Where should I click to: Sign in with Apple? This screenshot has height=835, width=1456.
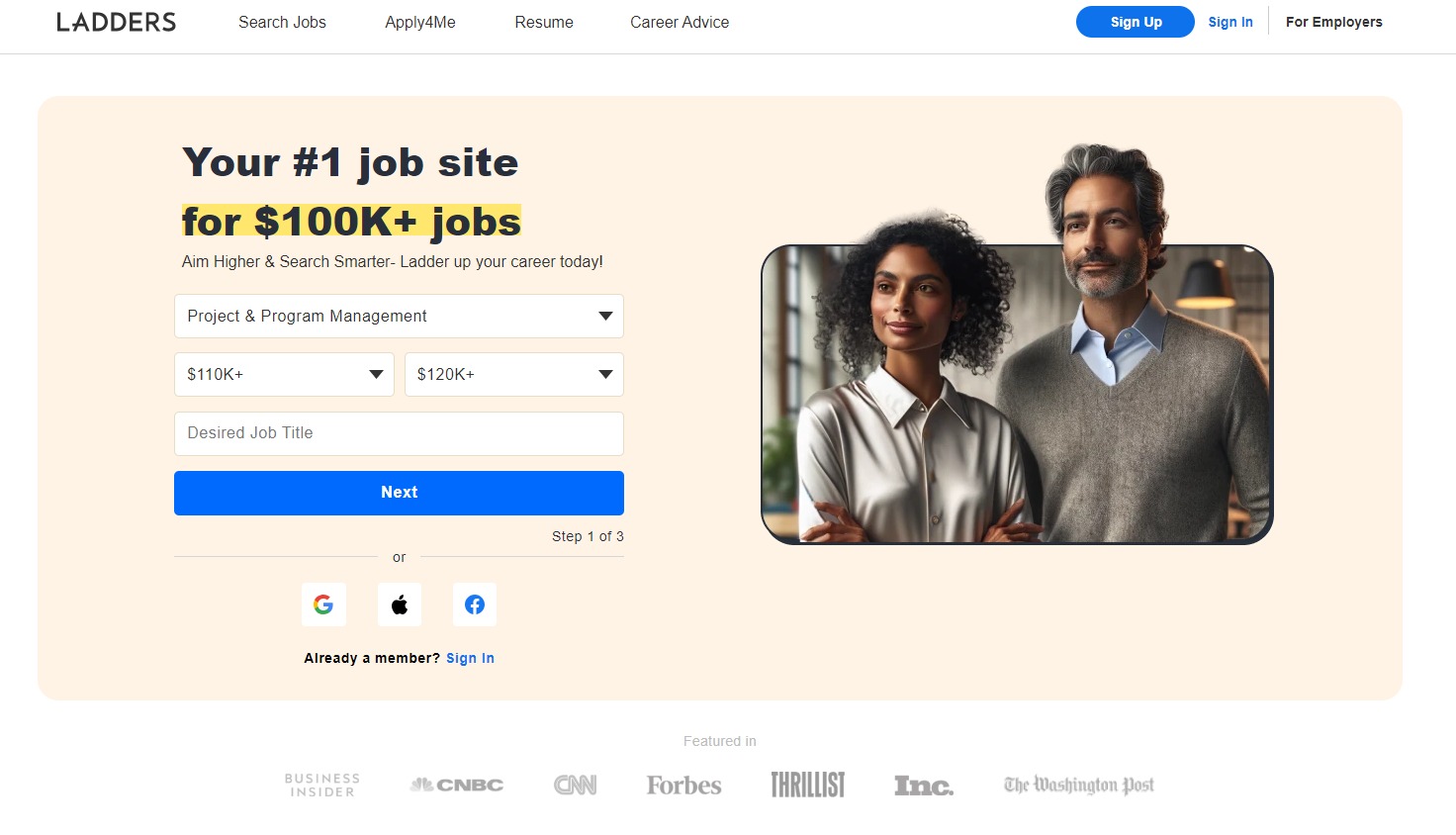399,604
